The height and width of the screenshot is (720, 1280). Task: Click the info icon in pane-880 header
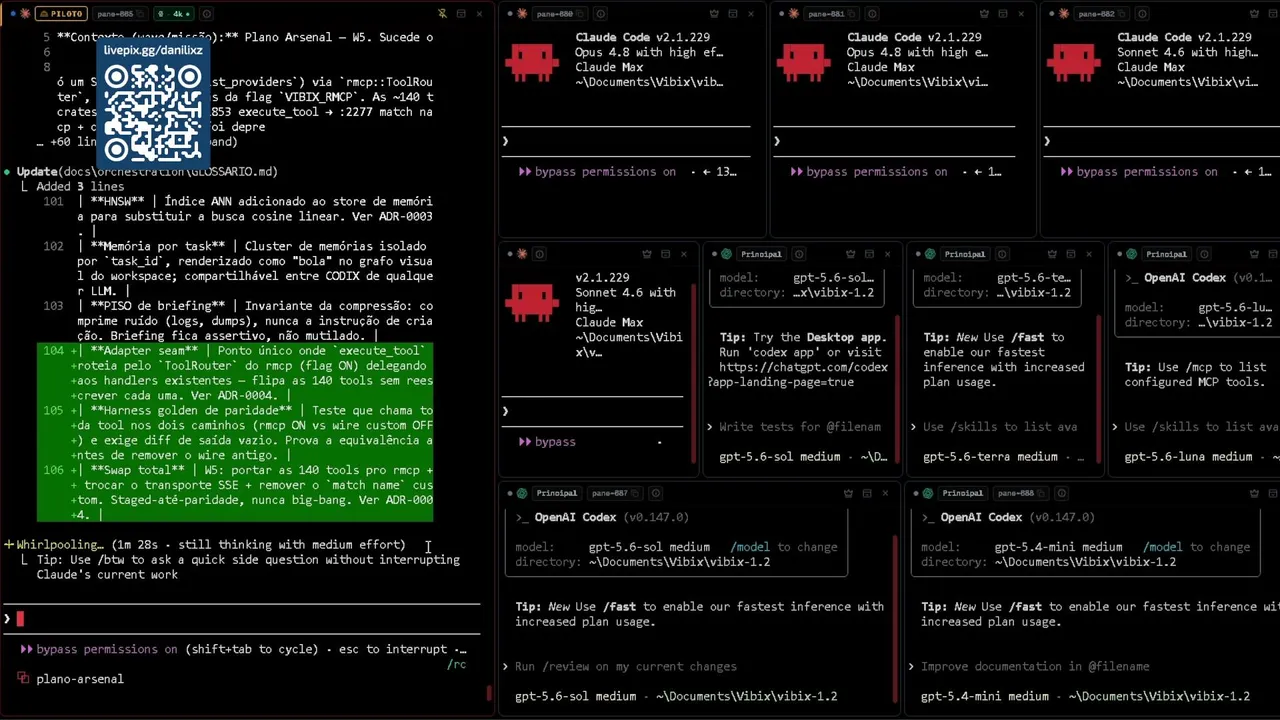pyautogui.click(x=601, y=14)
